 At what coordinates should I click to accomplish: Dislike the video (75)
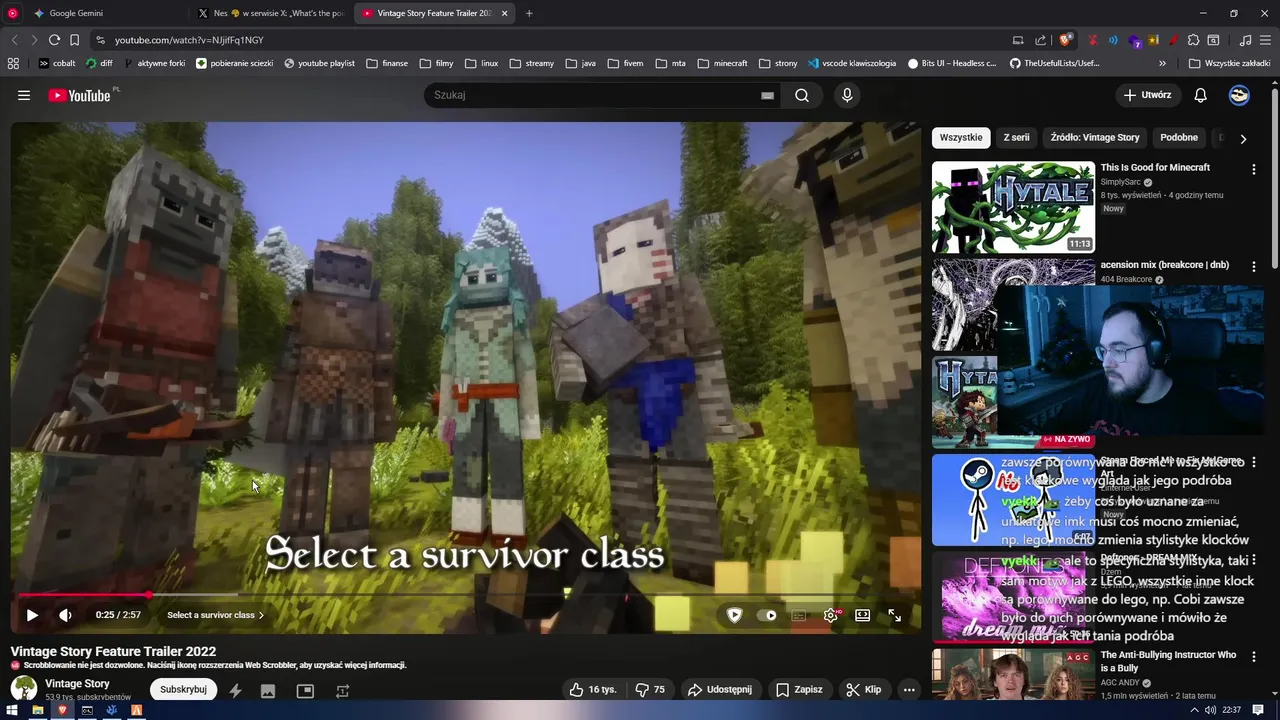(650, 689)
